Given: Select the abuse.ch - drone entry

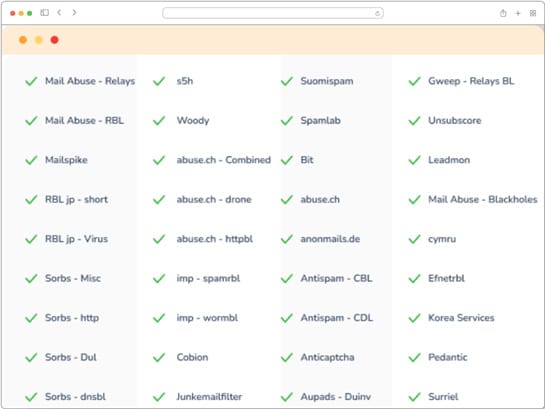Looking at the screenshot, I should [x=214, y=199].
